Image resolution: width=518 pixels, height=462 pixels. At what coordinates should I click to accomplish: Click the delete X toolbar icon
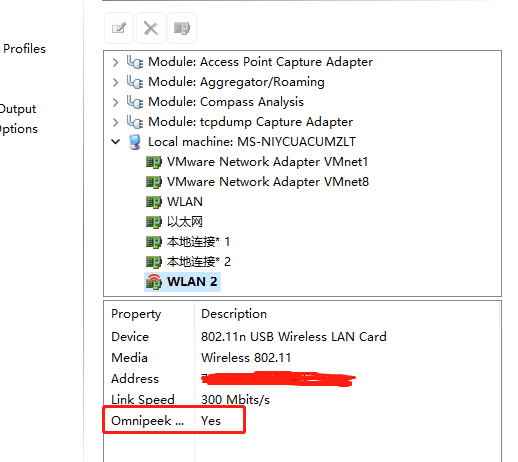[x=151, y=28]
